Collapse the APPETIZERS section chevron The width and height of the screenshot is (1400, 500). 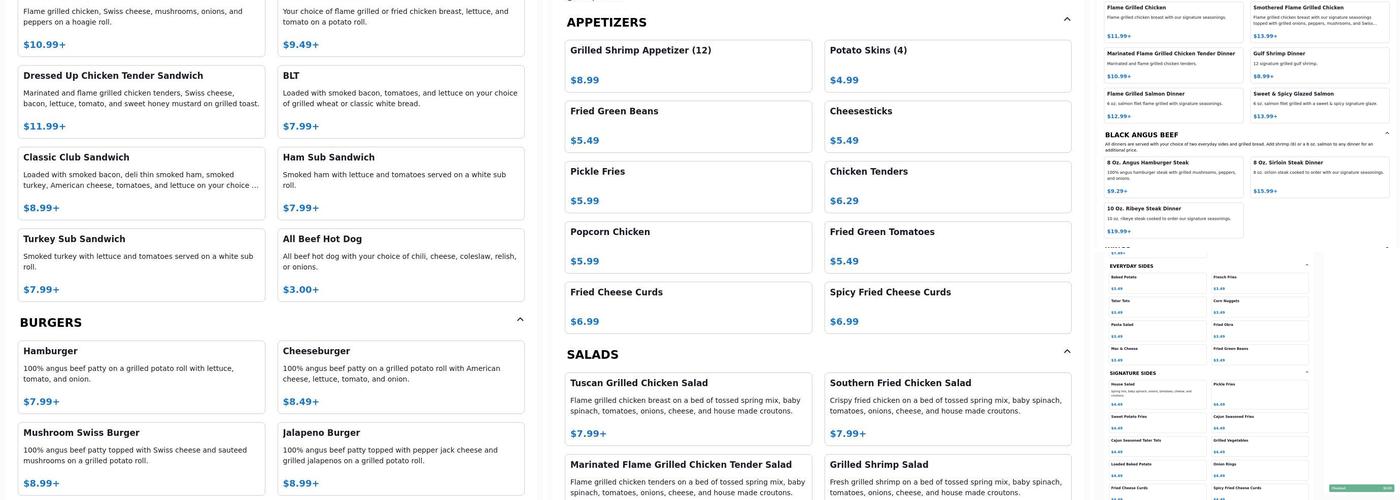tap(1067, 20)
